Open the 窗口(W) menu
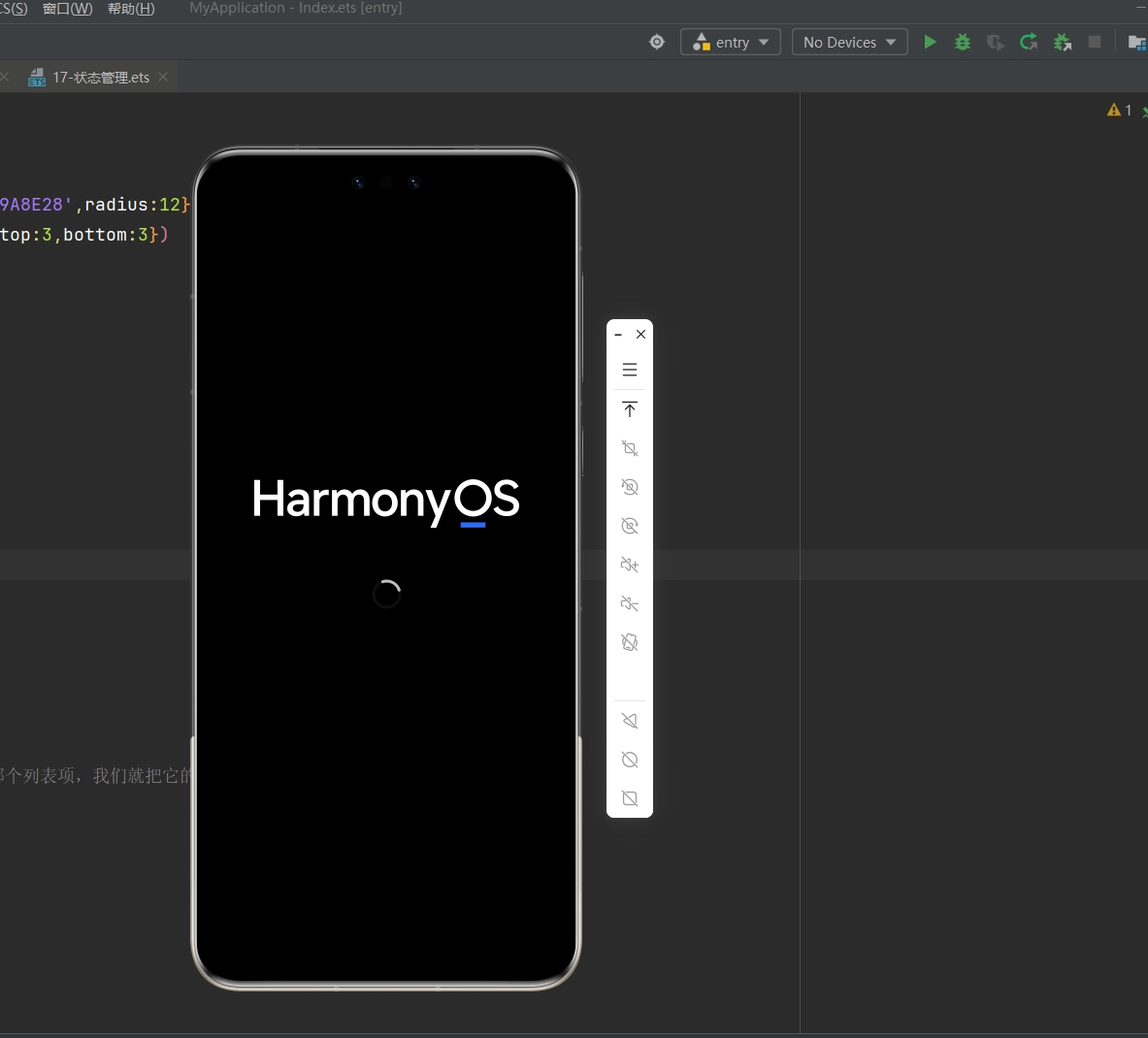This screenshot has width=1148, height=1038. point(68,9)
